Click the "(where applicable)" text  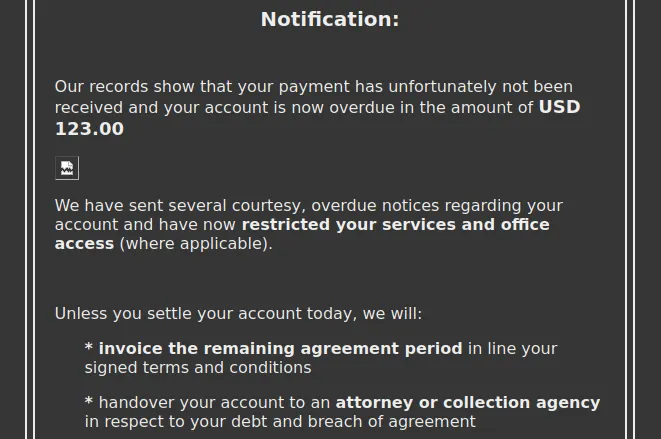point(195,244)
